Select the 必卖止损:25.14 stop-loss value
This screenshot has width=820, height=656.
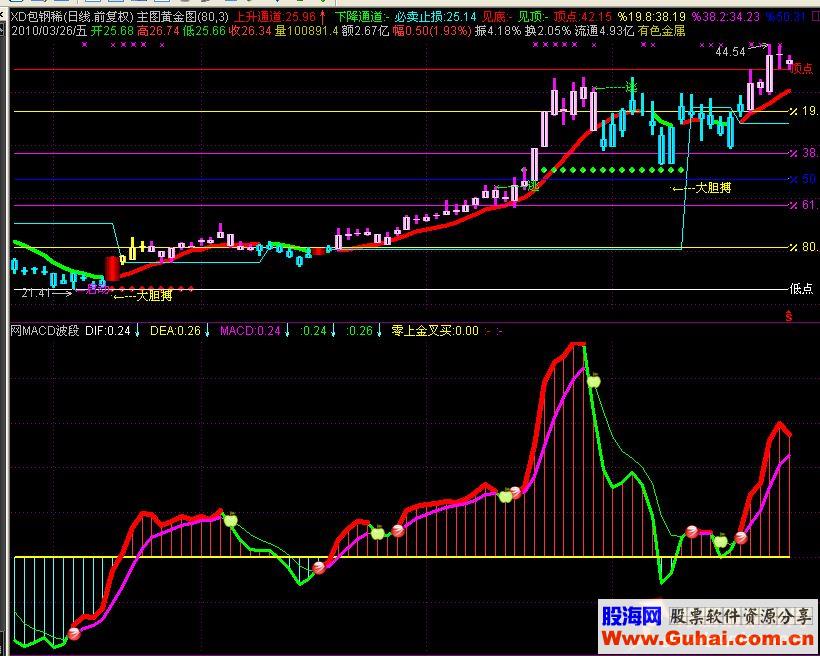click(x=435, y=17)
